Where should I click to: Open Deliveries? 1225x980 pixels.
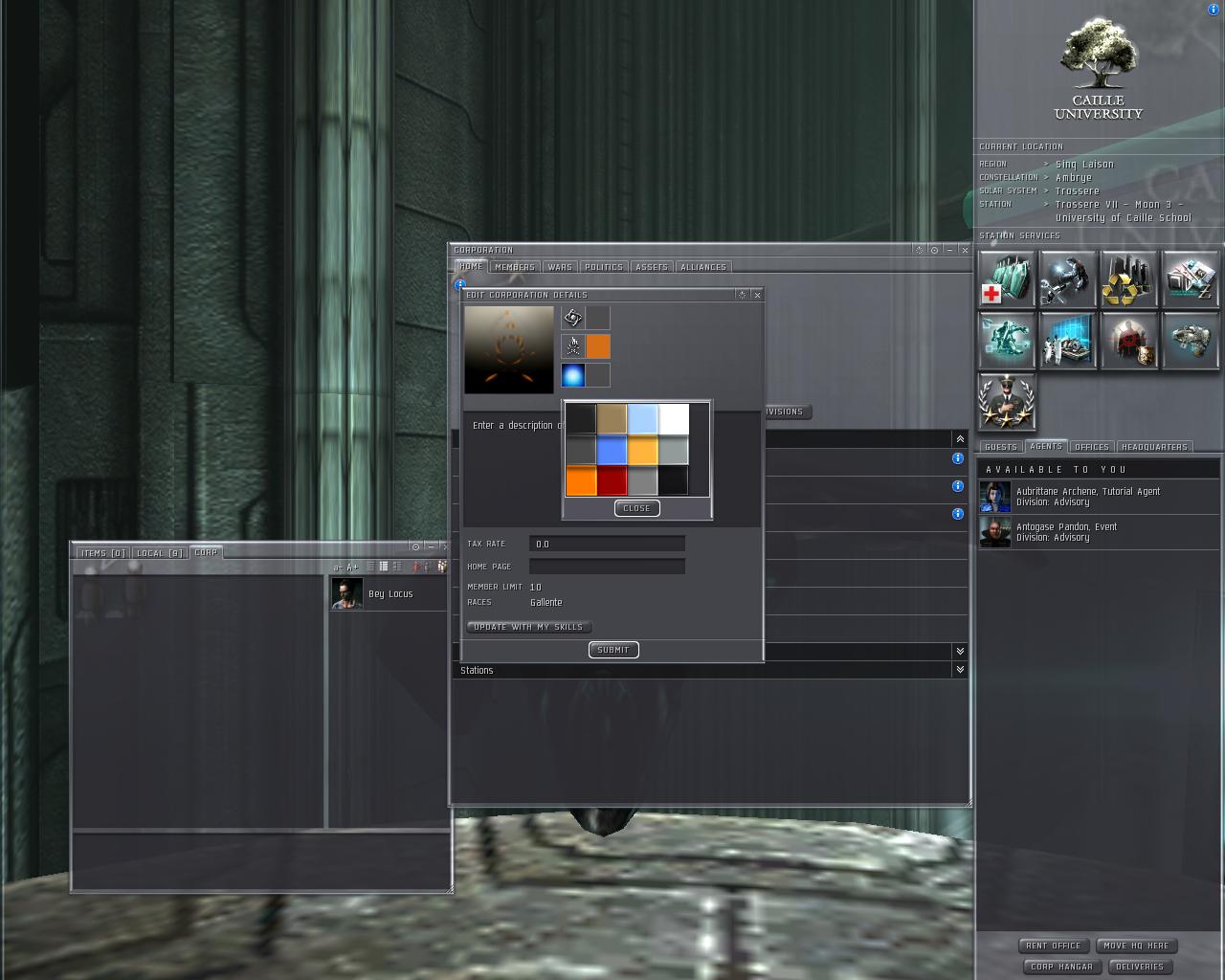(1140, 967)
